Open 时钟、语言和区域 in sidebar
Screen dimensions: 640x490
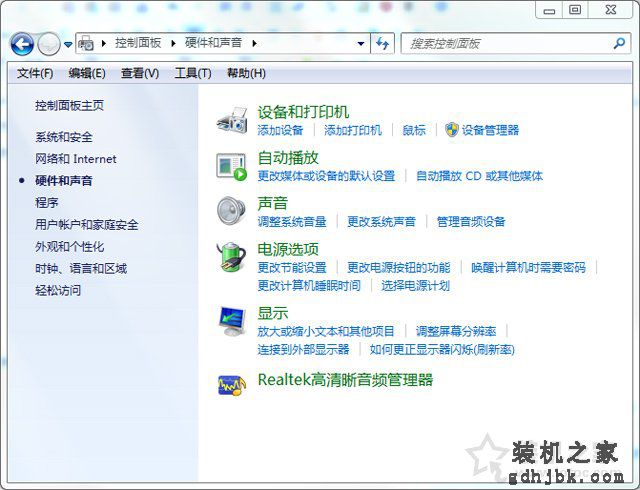point(81,269)
